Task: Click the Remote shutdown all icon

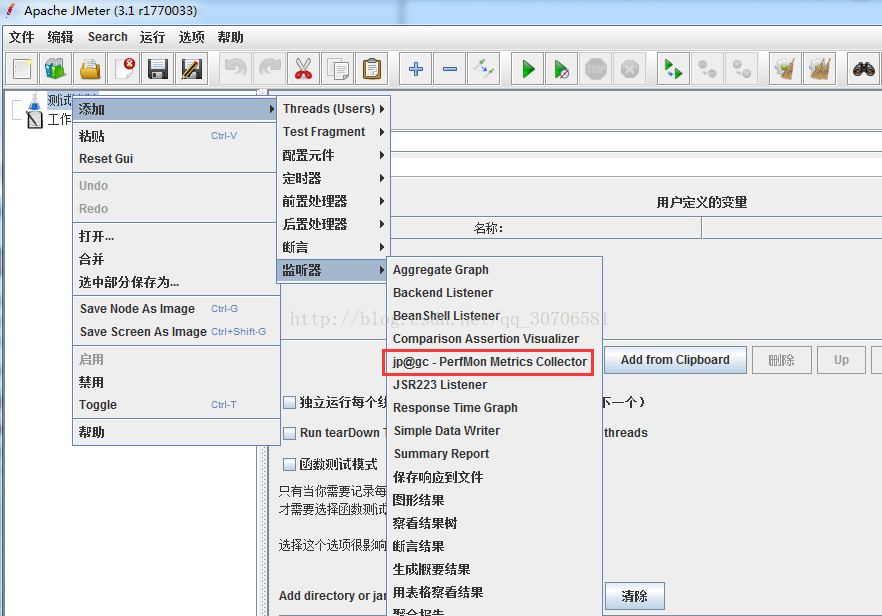Action: (x=741, y=69)
